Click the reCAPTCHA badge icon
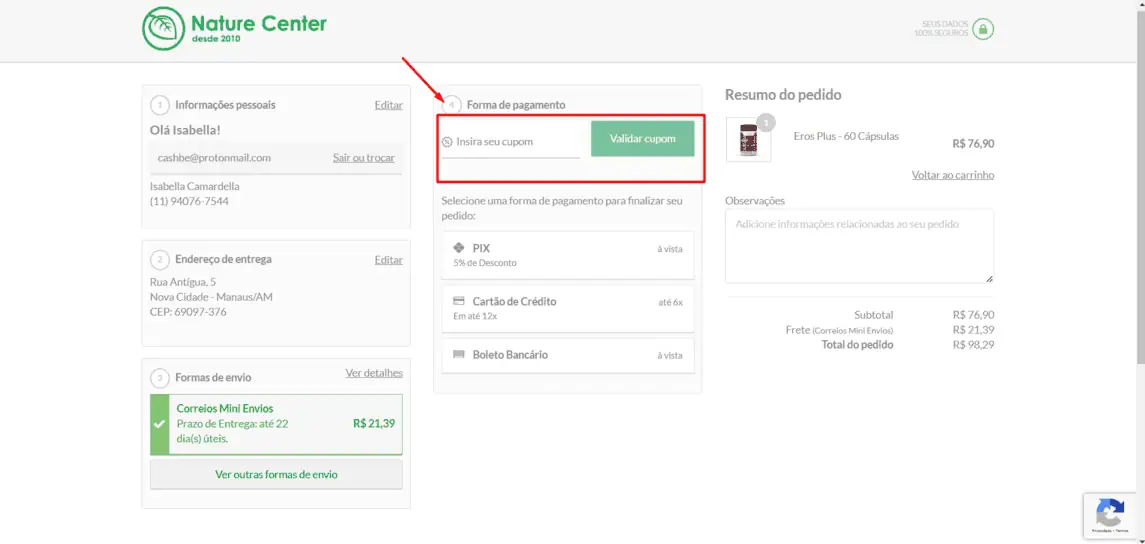 [x=1110, y=513]
